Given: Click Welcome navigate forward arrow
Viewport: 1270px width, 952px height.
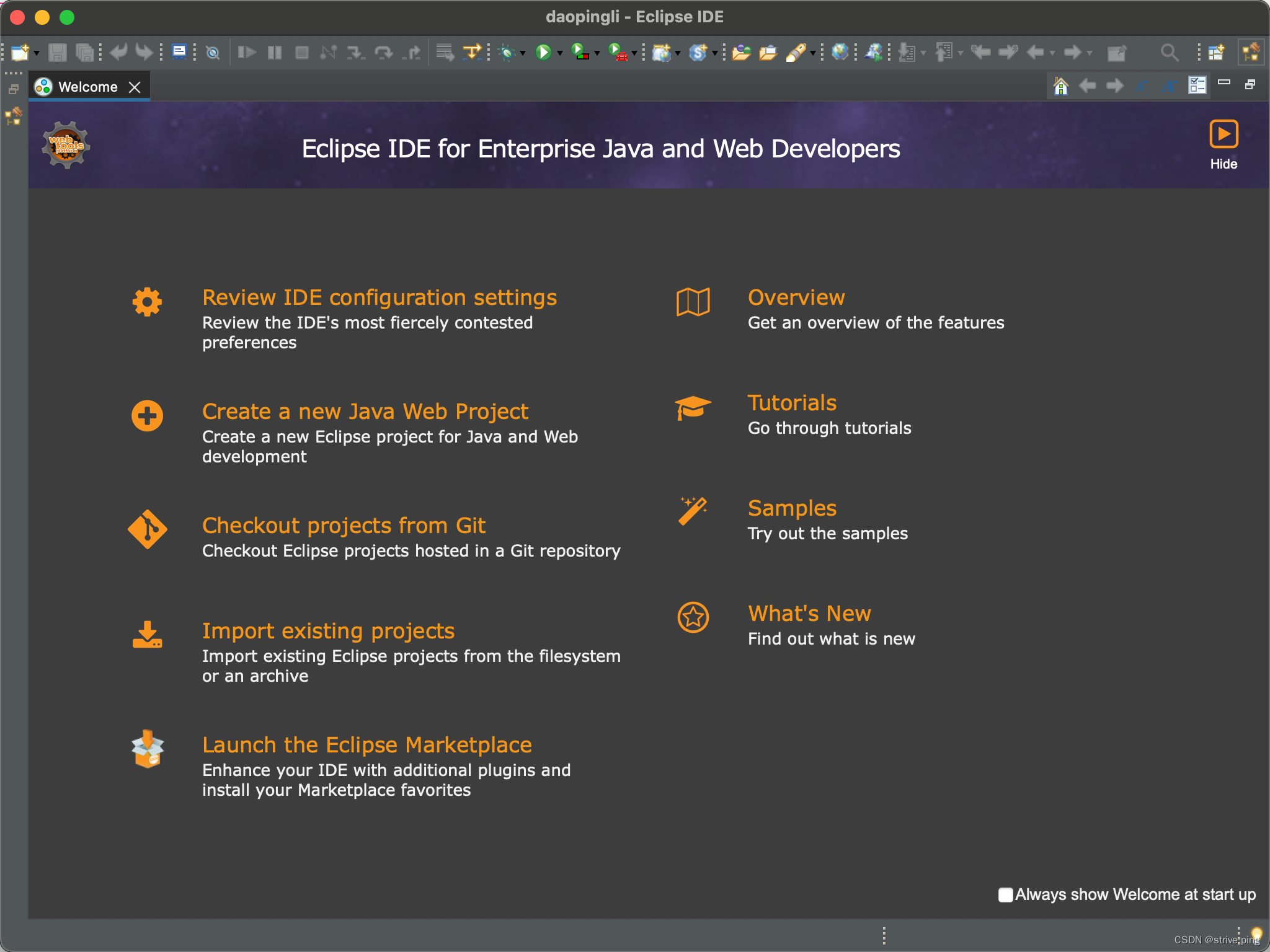Looking at the screenshot, I should pos(1114,86).
